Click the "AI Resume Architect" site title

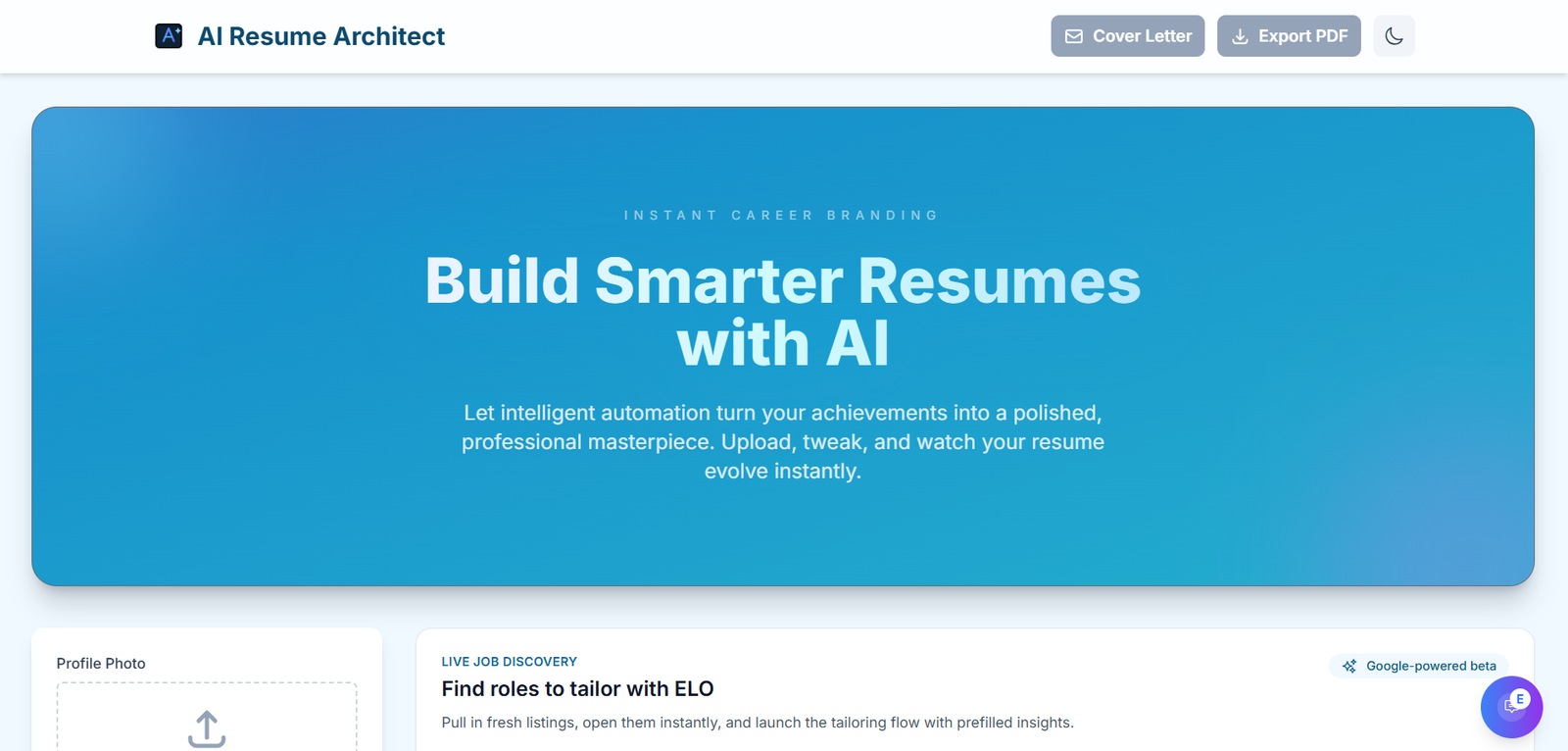coord(321,36)
